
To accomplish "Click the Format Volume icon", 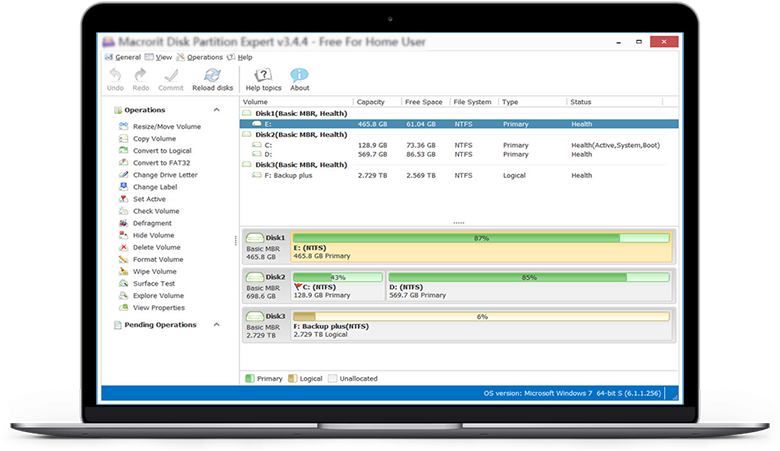I will [123, 259].
